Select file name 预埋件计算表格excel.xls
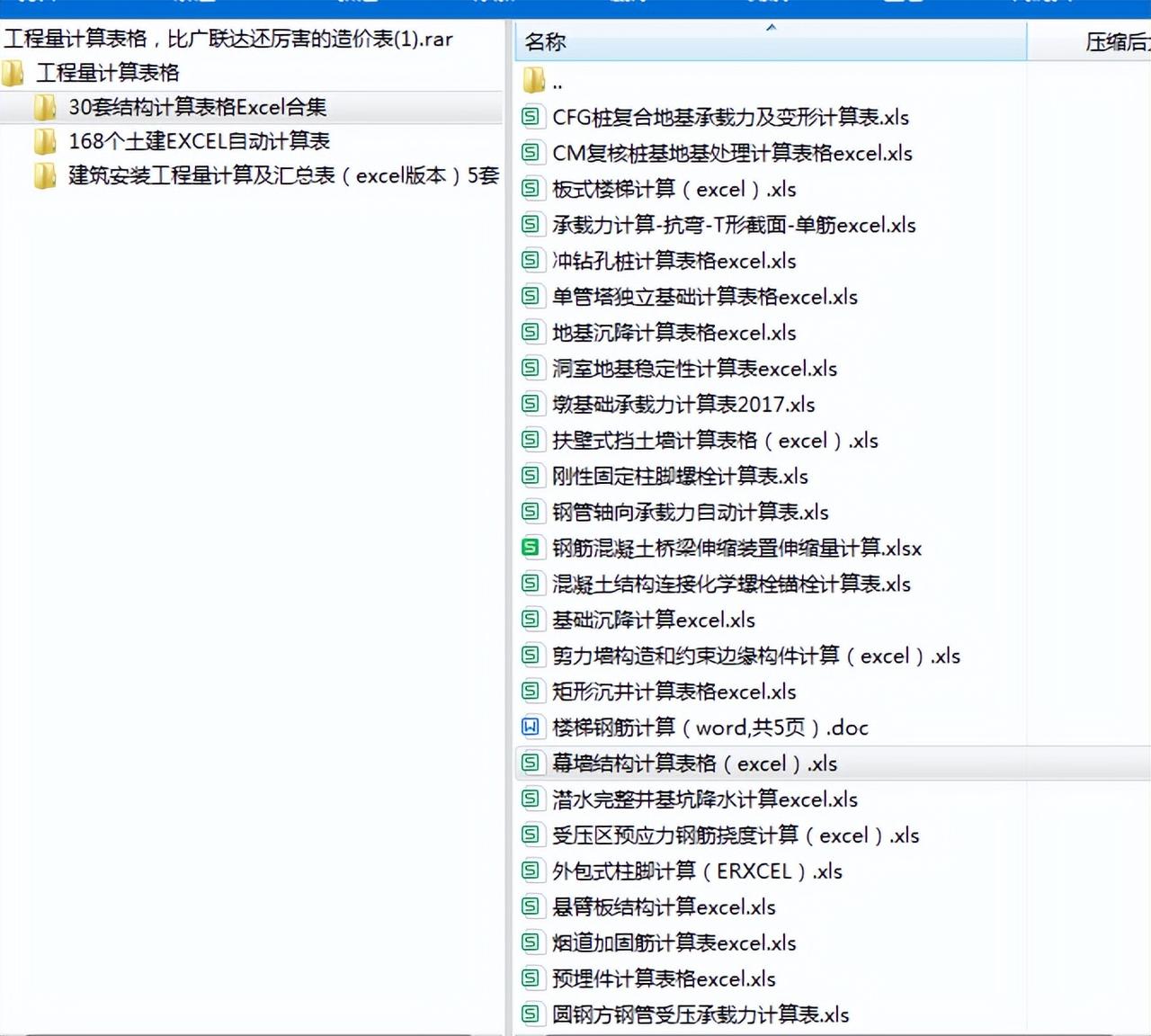 (x=665, y=978)
